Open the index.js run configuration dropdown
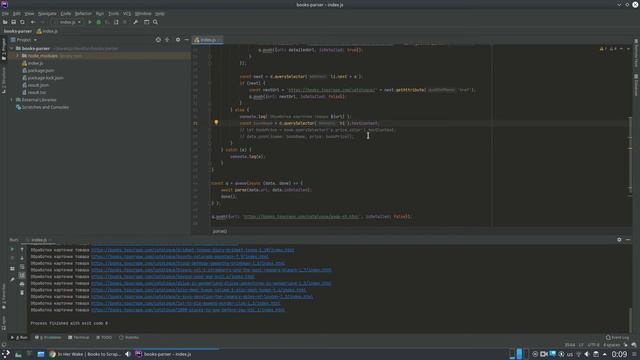The height and width of the screenshot is (360, 640). (x=70, y=22)
